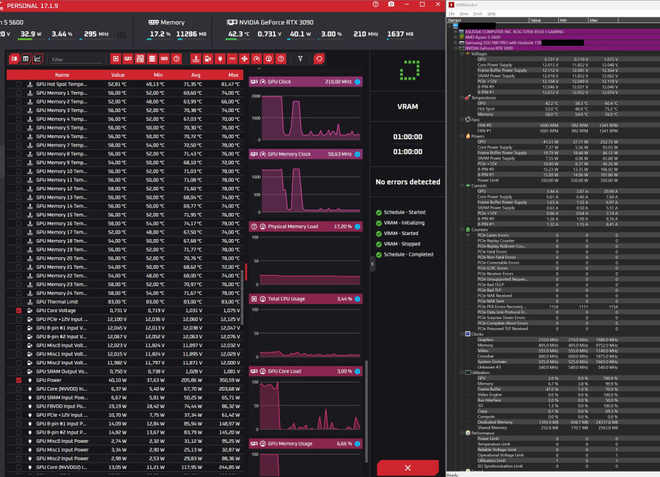Reset sensor min/max with circular arrow icon

pos(319,59)
